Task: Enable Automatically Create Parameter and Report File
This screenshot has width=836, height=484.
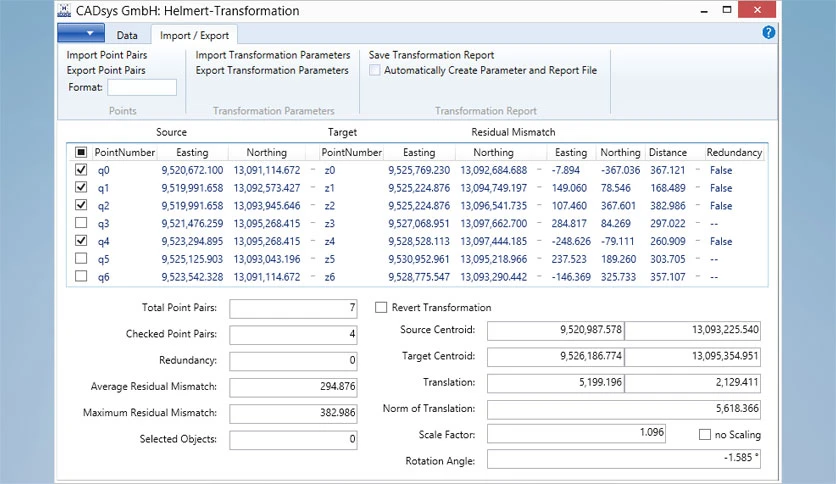Action: pyautogui.click(x=375, y=70)
